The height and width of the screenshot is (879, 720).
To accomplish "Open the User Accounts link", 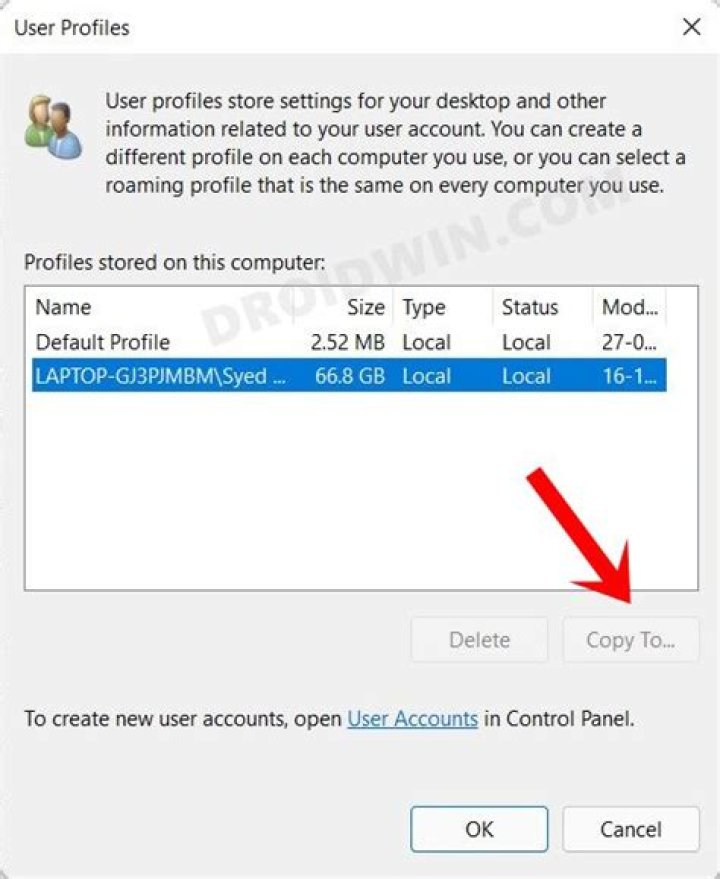I will (413, 719).
